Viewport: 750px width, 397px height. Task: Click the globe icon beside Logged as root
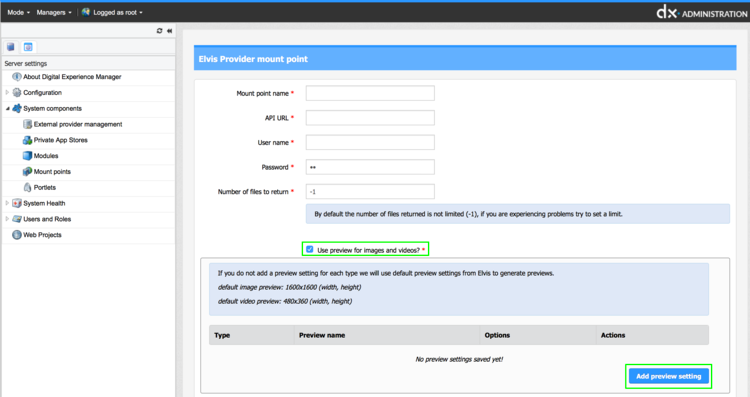coord(86,12)
